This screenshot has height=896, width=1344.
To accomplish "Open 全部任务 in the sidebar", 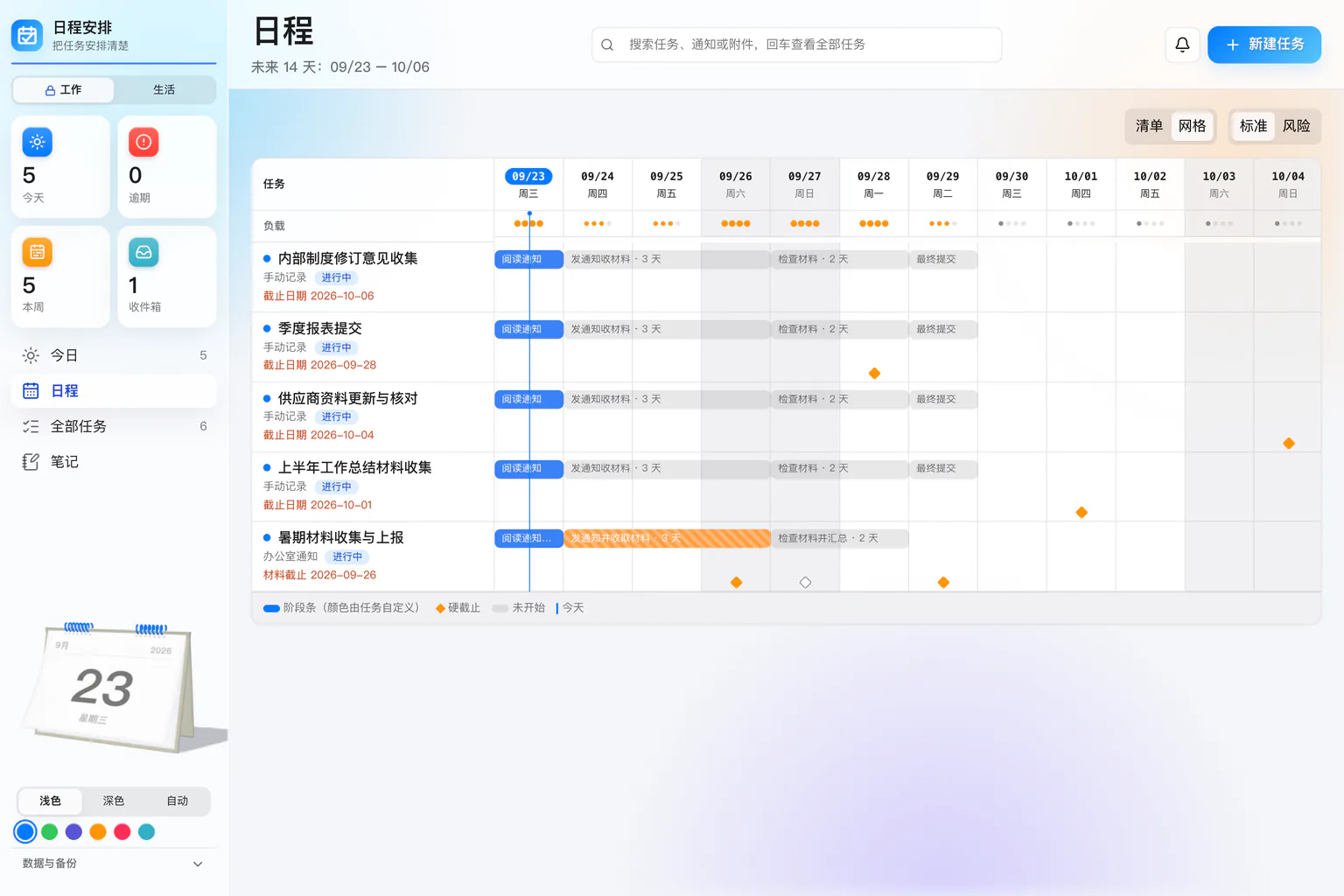I will point(114,426).
